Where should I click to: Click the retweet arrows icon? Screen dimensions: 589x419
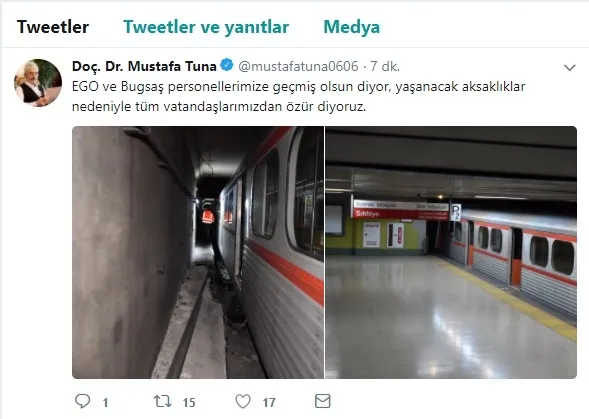point(163,401)
